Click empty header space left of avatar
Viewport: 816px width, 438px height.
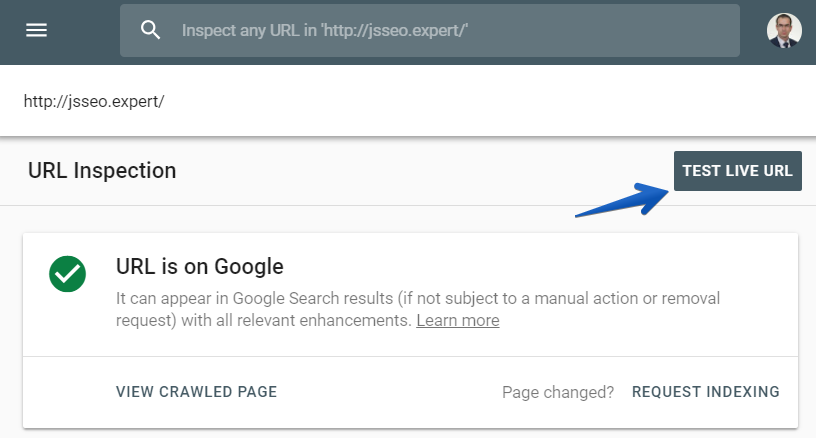point(753,30)
